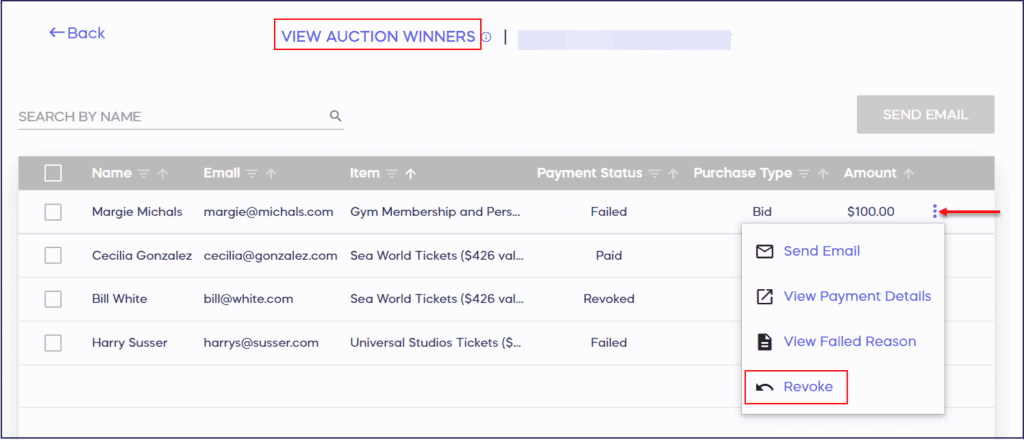Click View Failed Reason in menu
The image size is (1024, 440).
[849, 341]
